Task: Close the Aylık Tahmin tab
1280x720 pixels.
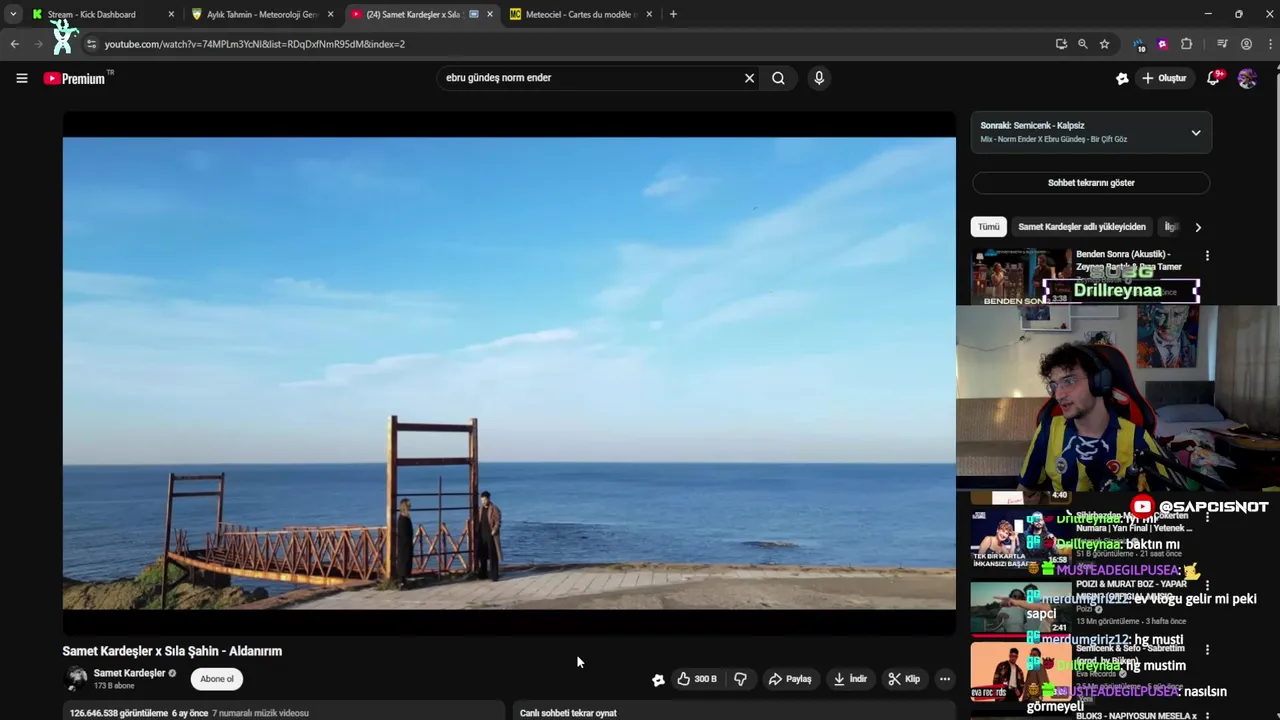Action: [330, 14]
